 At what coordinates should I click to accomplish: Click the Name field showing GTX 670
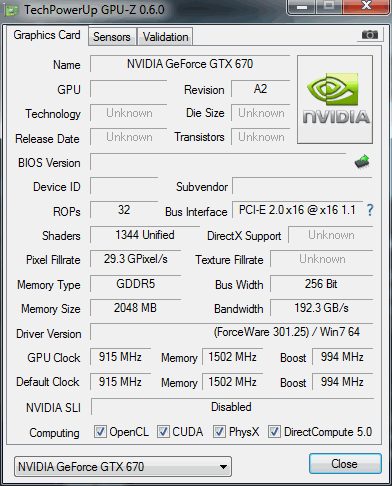coord(190,64)
